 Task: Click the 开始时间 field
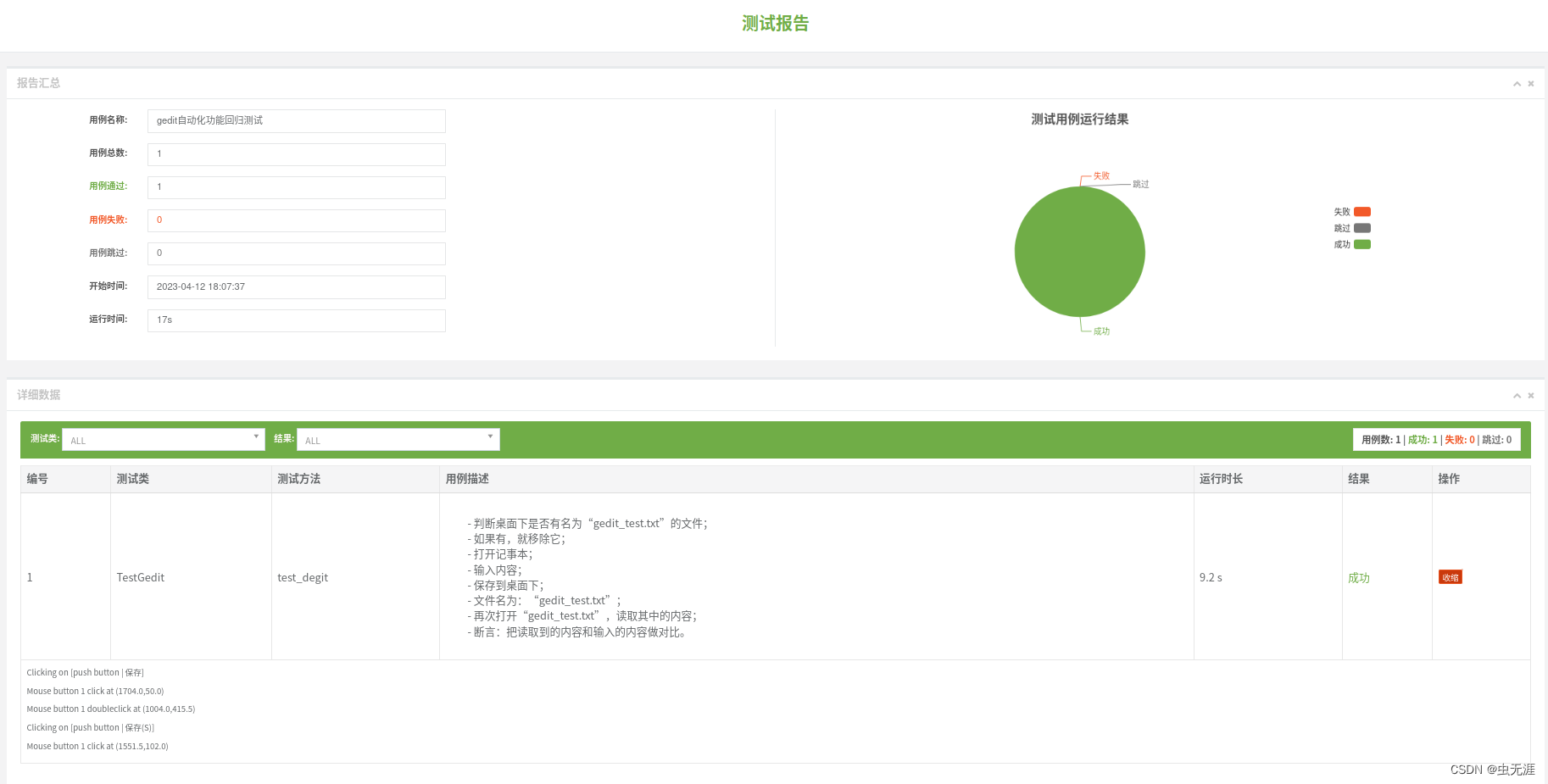[x=297, y=286]
